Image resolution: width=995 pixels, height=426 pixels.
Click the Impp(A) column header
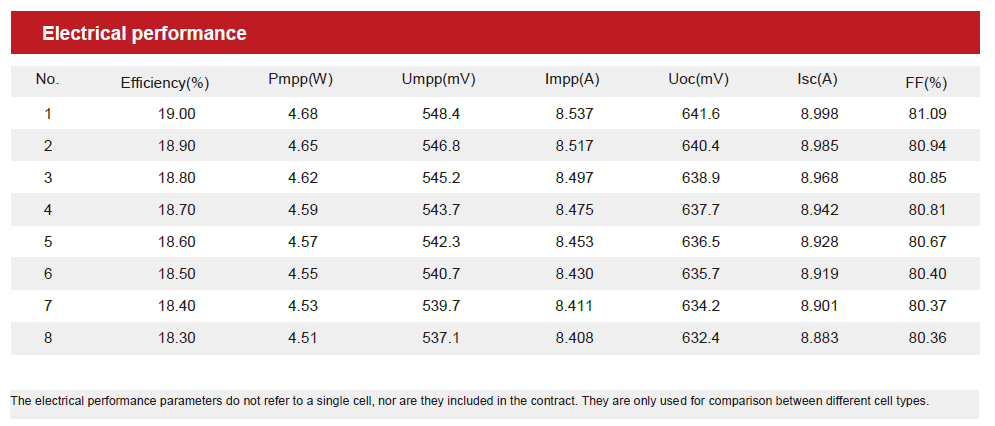[x=572, y=80]
